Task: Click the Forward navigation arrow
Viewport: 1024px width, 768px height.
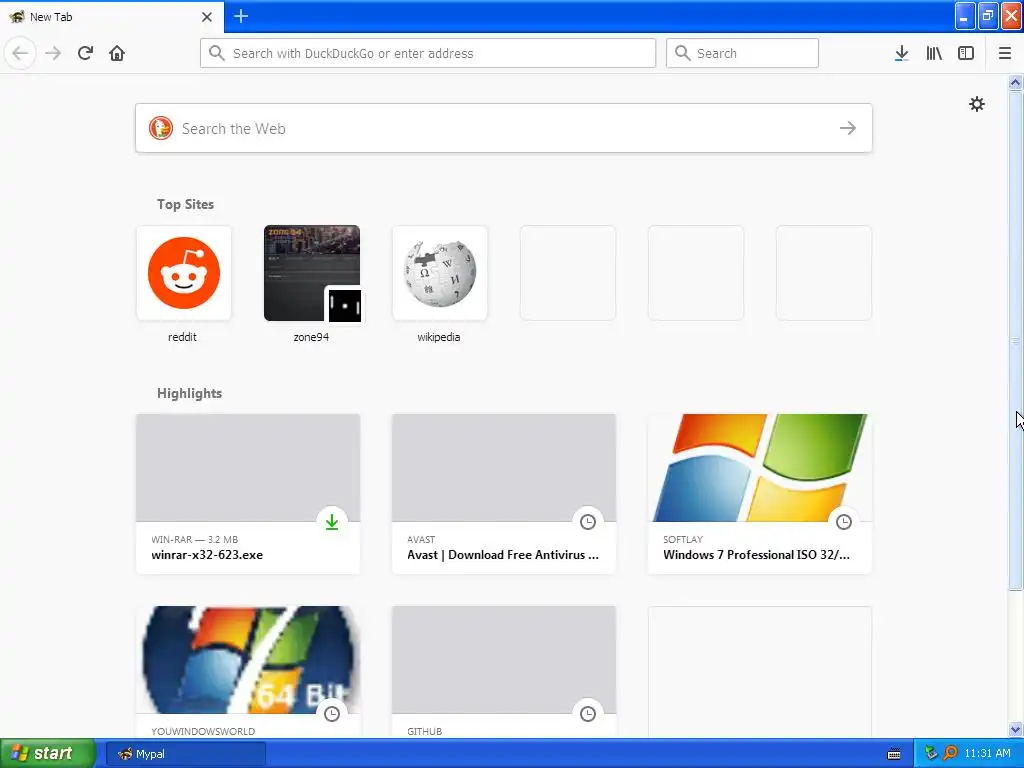Action: pyautogui.click(x=54, y=53)
